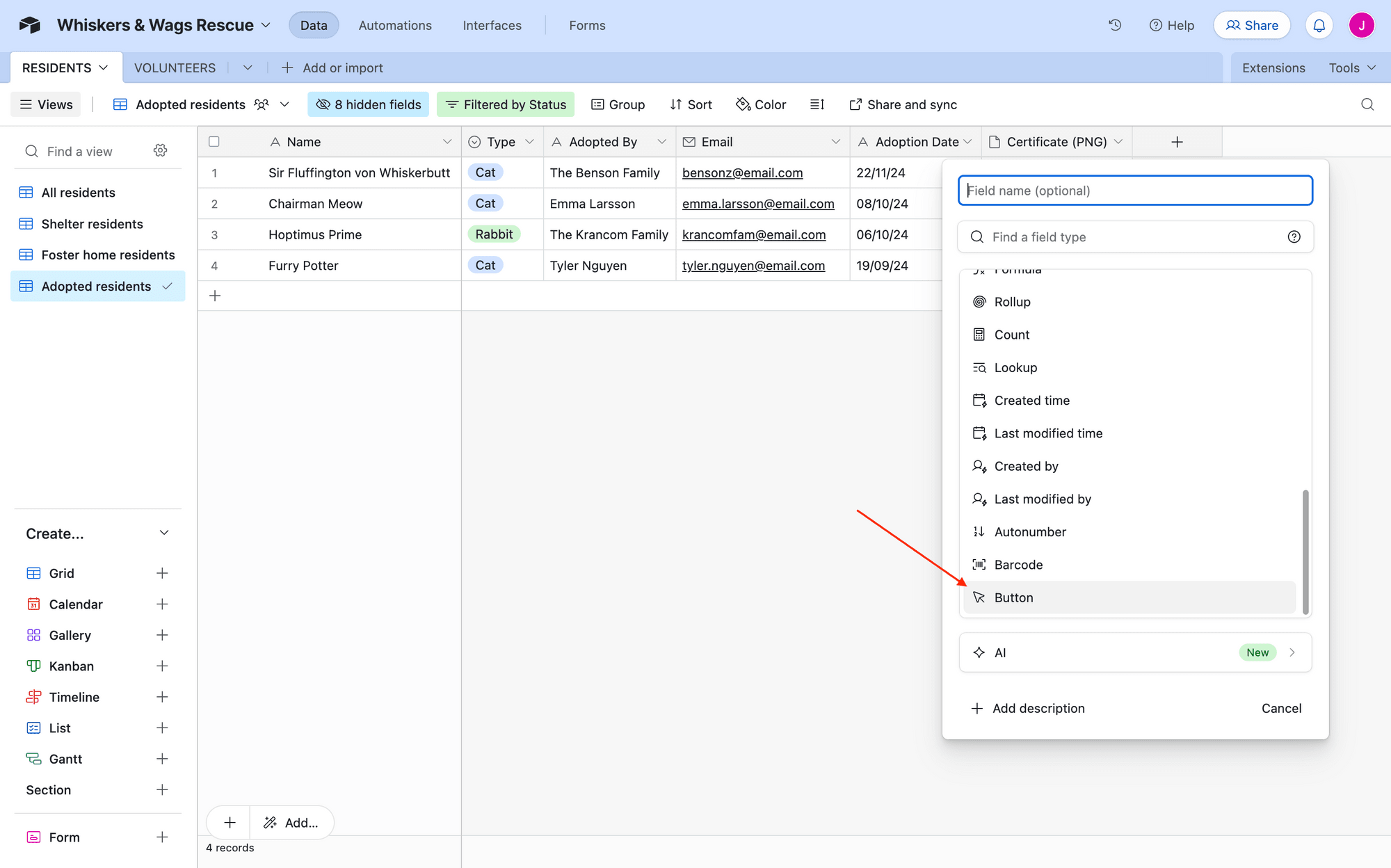
Task: Select the Button field type
Action: (1013, 597)
